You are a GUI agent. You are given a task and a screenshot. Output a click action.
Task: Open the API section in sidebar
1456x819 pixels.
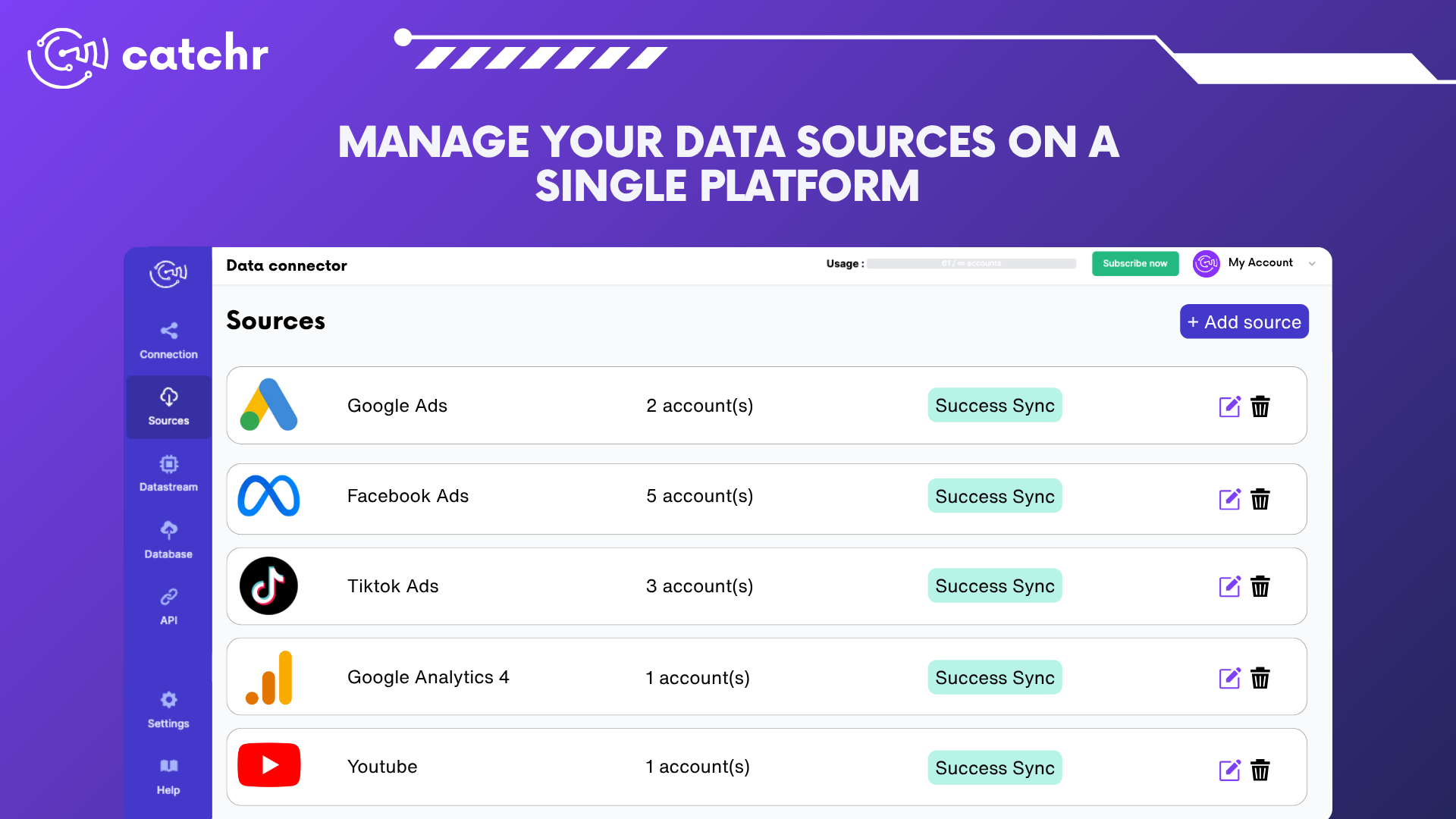[x=168, y=606]
